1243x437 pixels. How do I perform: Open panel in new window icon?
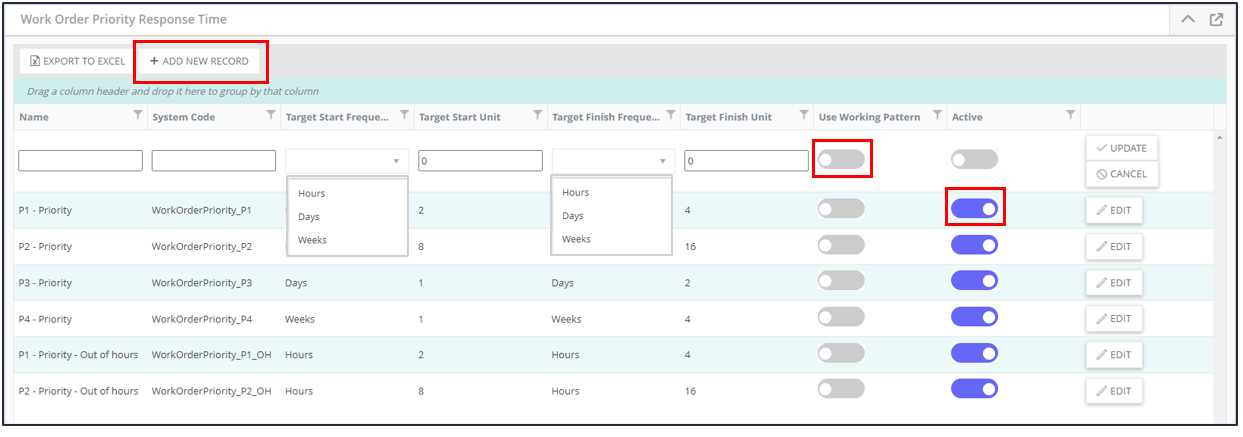pyautogui.click(x=1216, y=19)
